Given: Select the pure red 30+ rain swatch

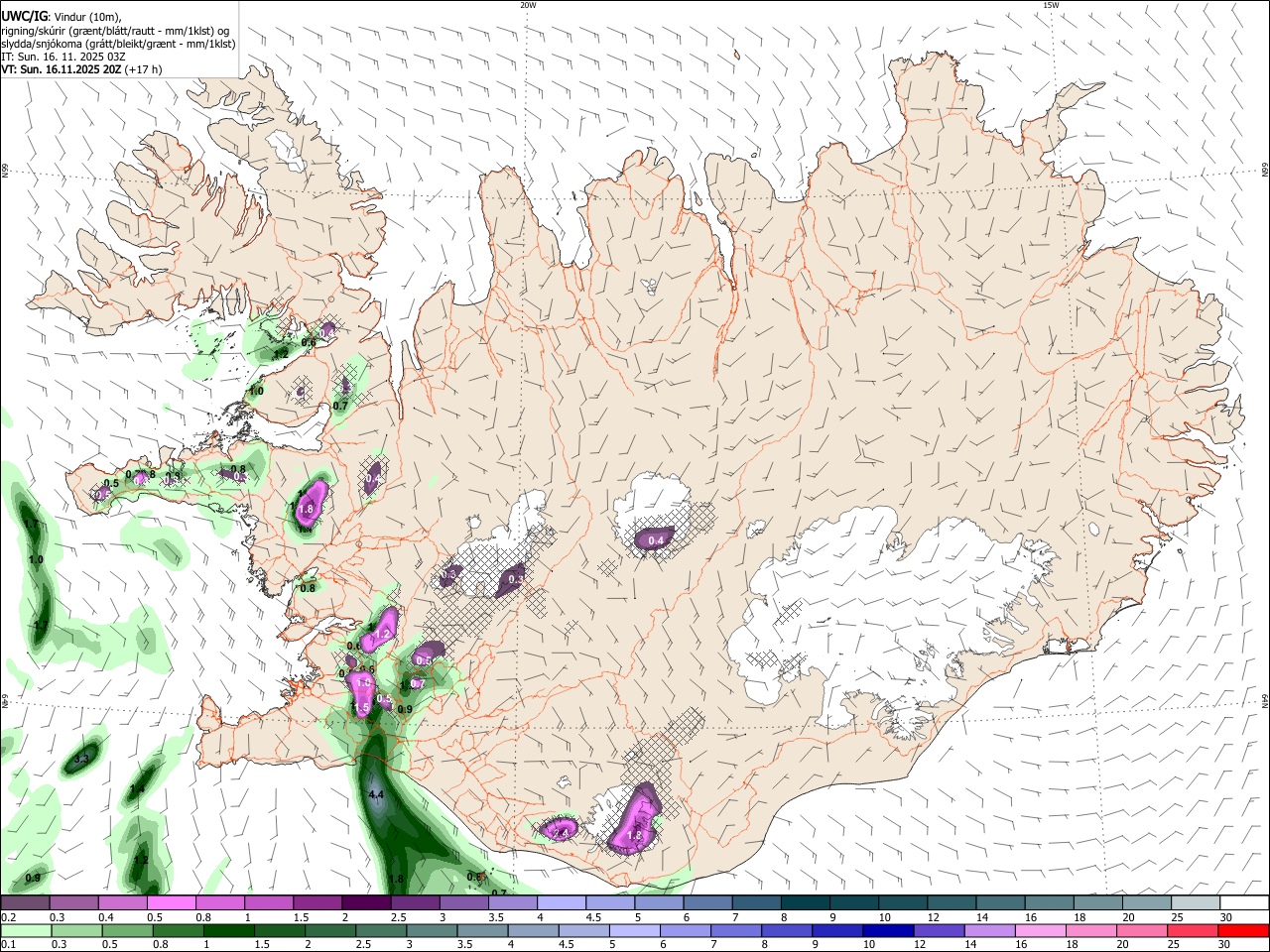Looking at the screenshot, I should click(1242, 931).
